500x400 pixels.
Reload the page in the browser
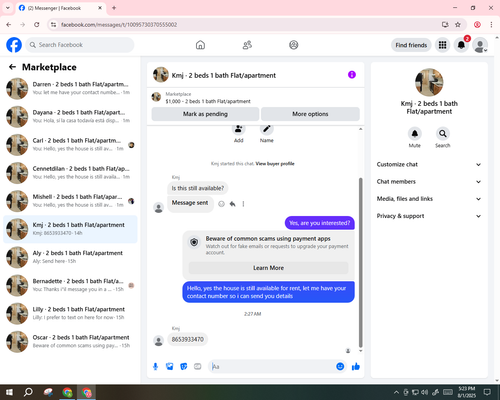[x=37, y=25]
